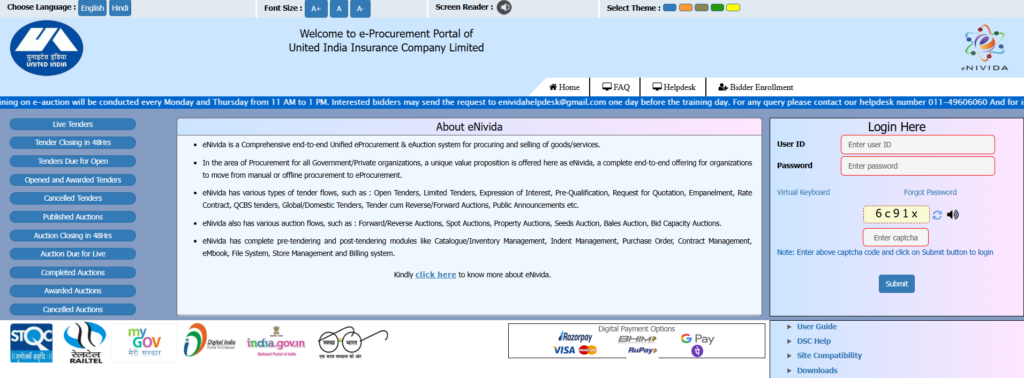This screenshot has width=1024, height=378.
Task: Open the STQC certification logo
Action: [x=31, y=343]
